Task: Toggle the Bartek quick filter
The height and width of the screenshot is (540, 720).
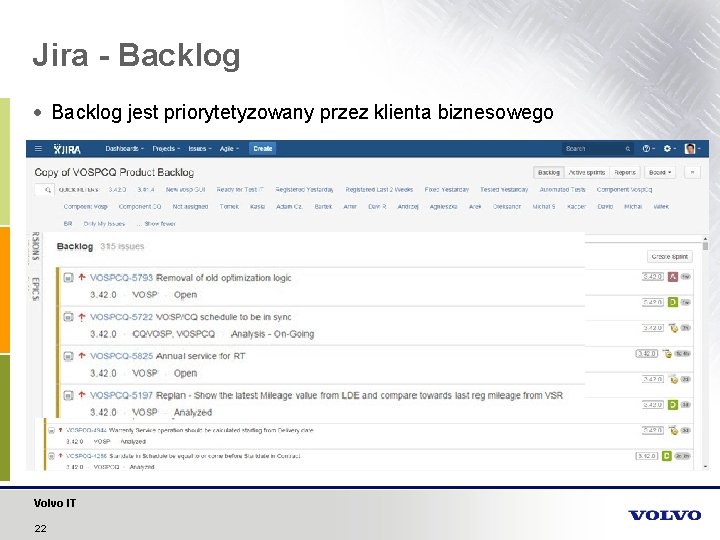Action: [323, 207]
